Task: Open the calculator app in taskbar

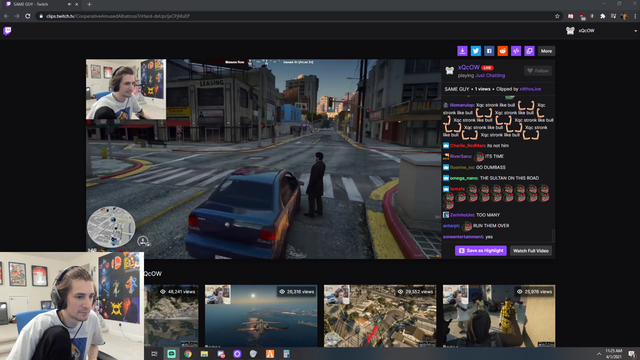Action: (x=286, y=354)
